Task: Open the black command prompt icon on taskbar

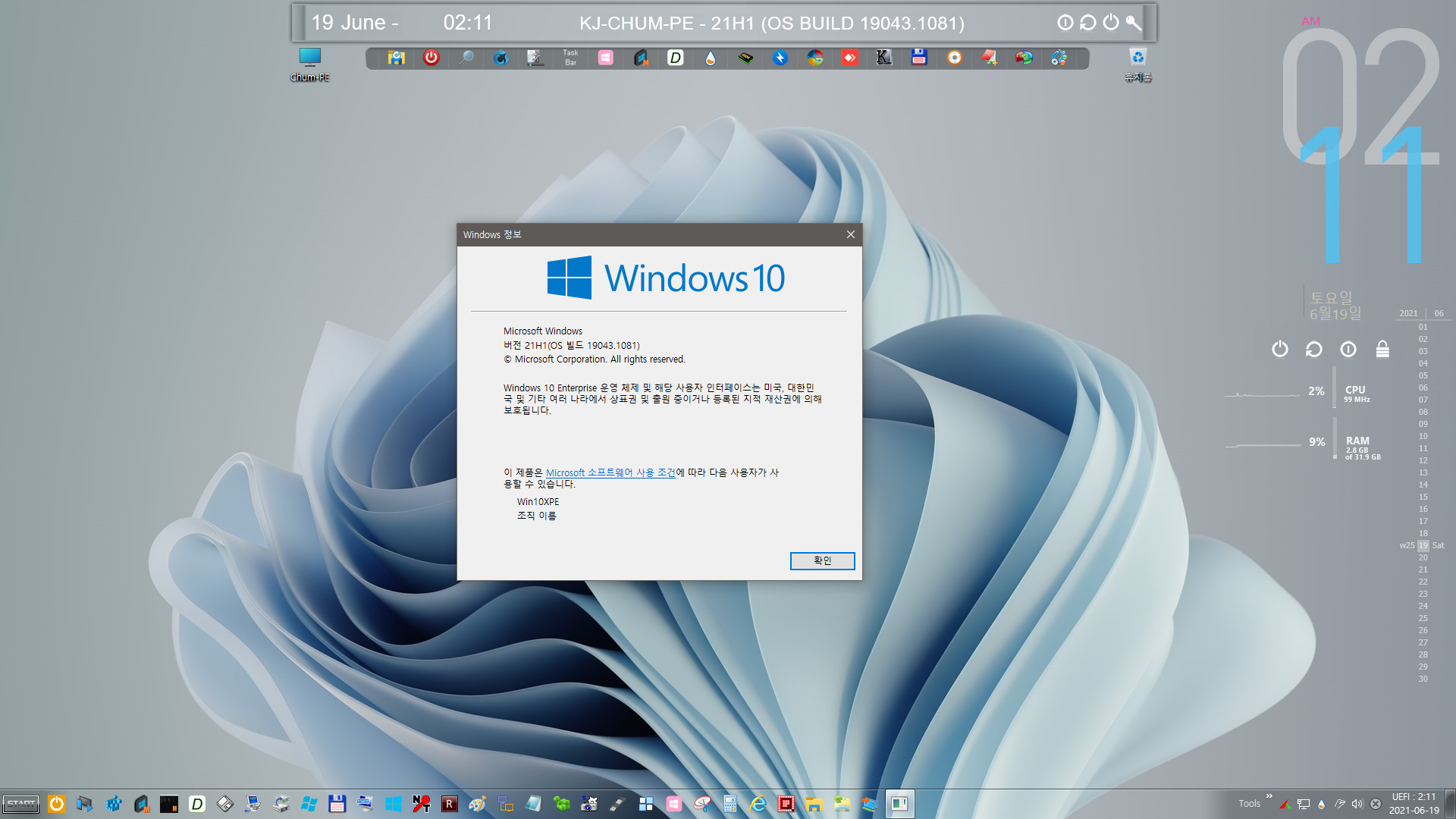Action: 169,804
